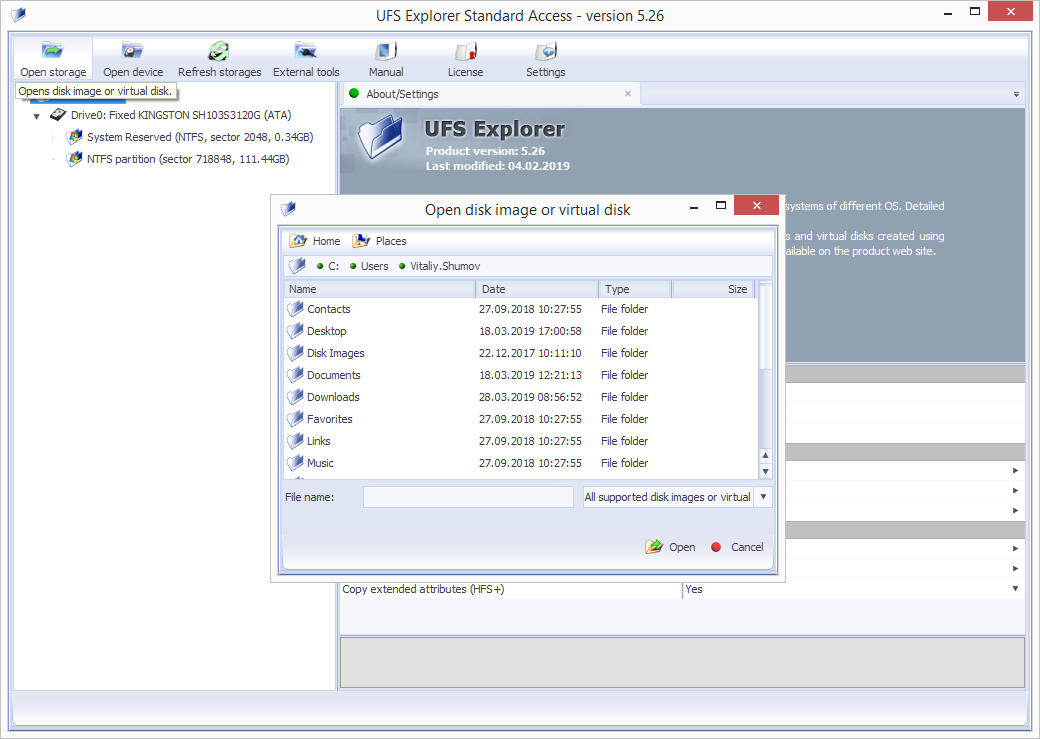Click the Open button in the dialog
1040x739 pixels.
[x=671, y=547]
